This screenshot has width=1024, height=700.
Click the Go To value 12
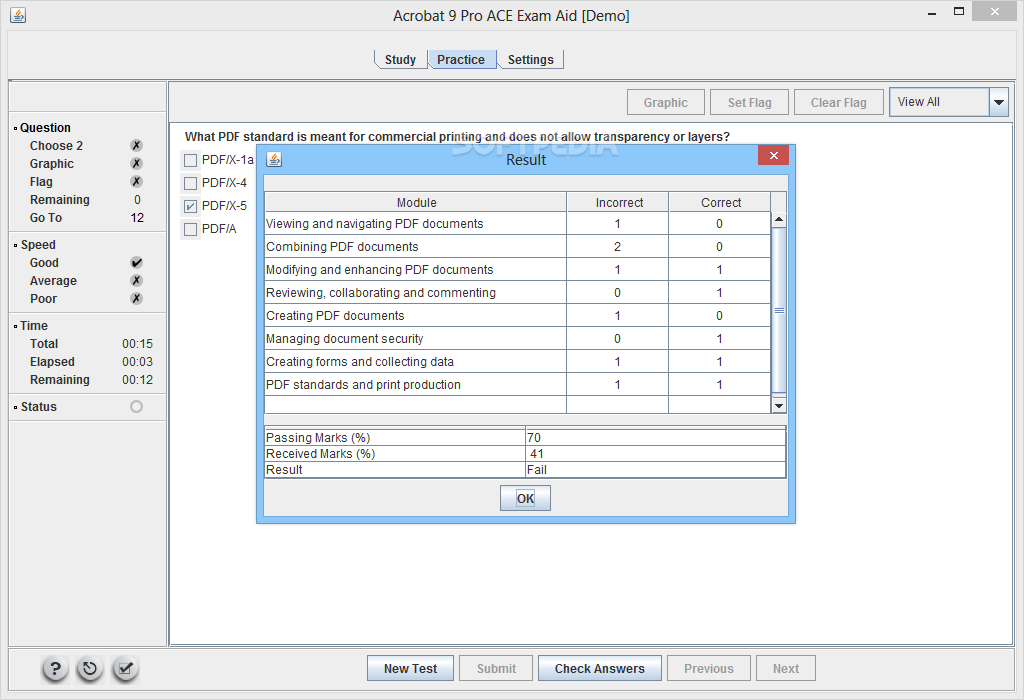137,217
